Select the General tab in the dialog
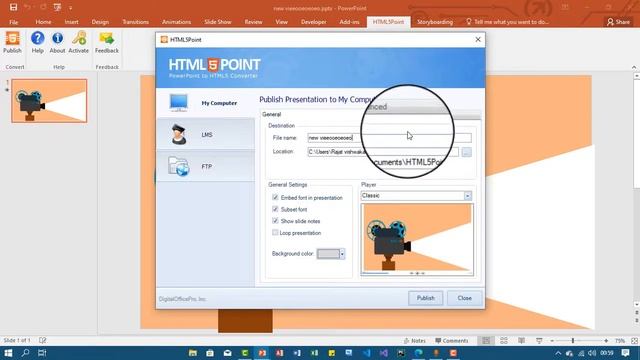 coord(271,114)
